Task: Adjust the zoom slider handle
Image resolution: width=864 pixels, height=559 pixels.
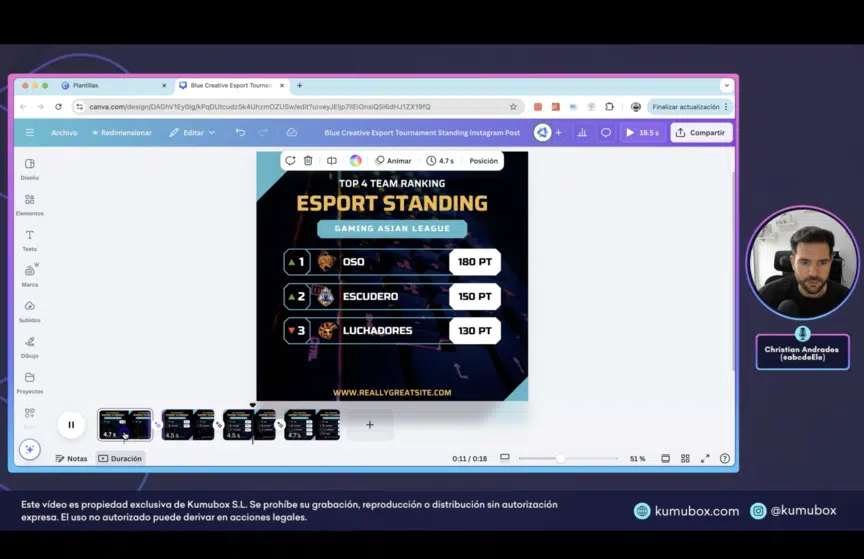Action: [x=560, y=458]
